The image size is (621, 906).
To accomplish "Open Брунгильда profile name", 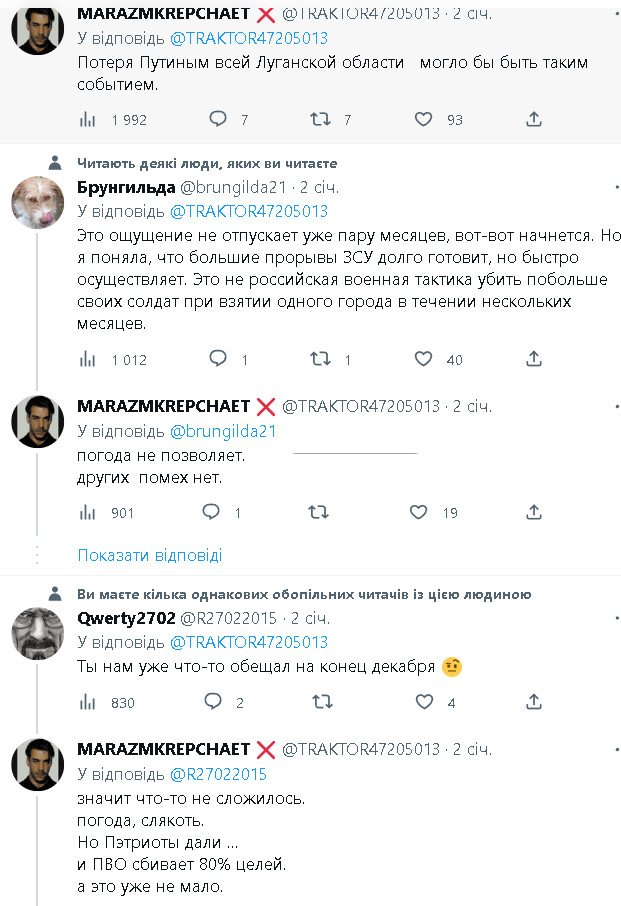I will click(126, 187).
